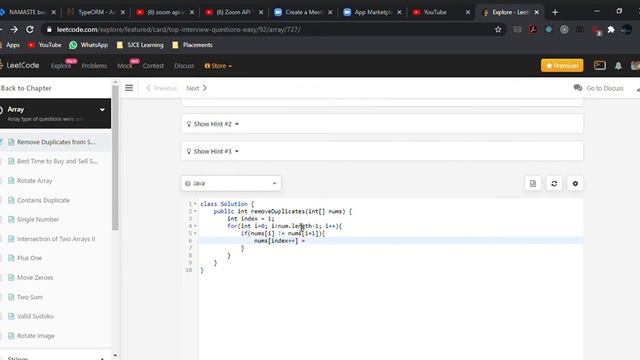640x360 pixels.
Task: Open the Placements bookmark folder
Action: tap(192, 45)
